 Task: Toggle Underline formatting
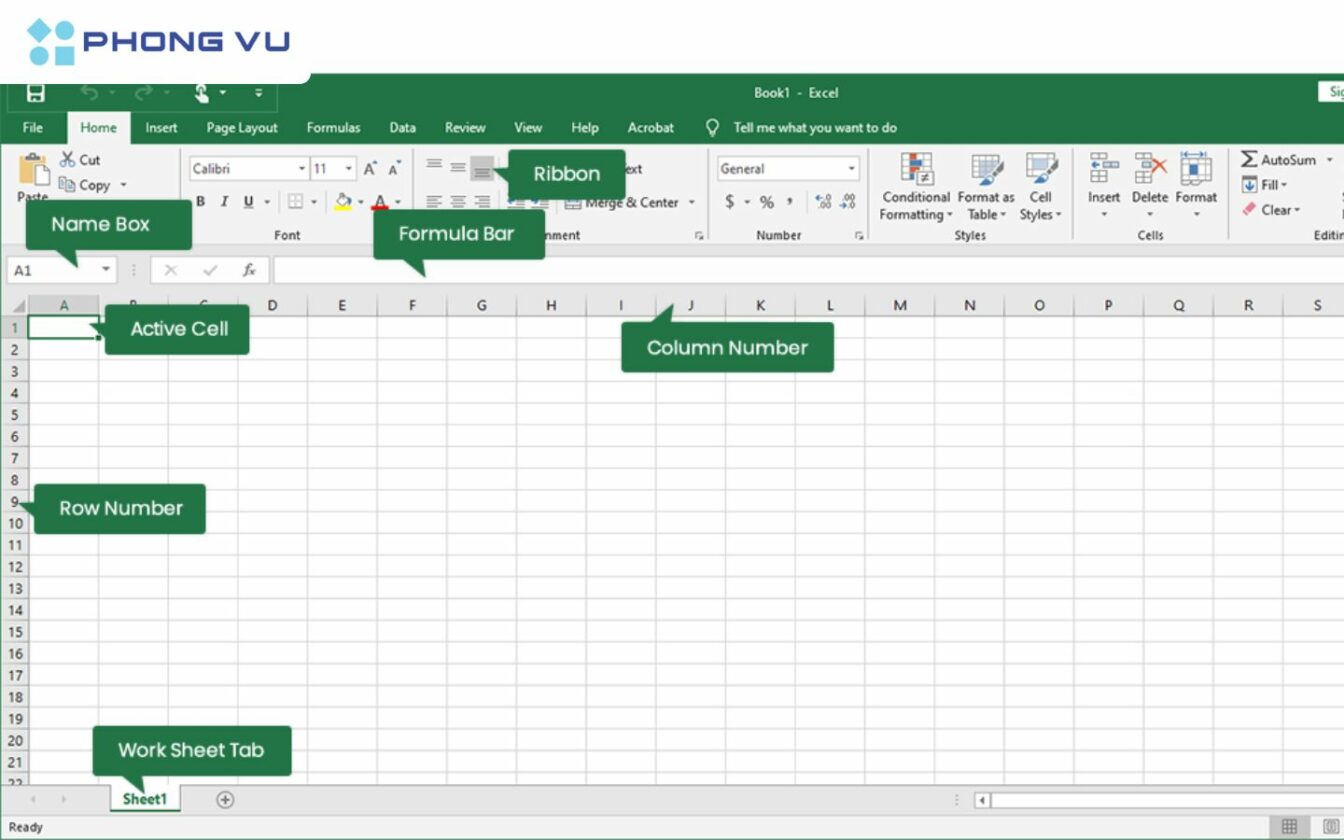point(249,202)
